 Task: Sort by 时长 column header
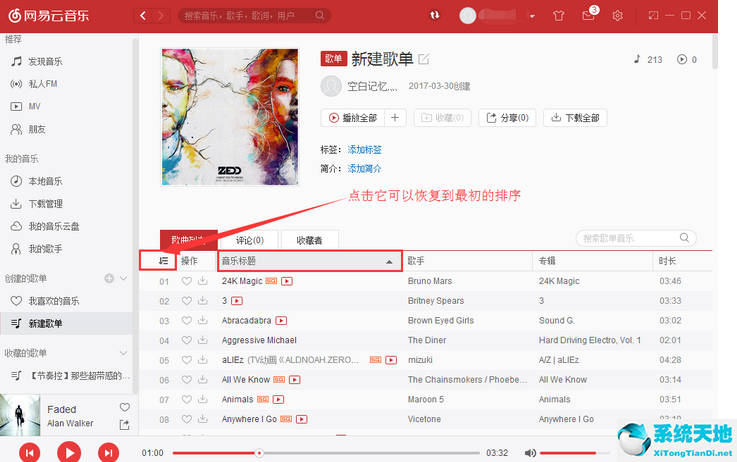(x=682, y=261)
